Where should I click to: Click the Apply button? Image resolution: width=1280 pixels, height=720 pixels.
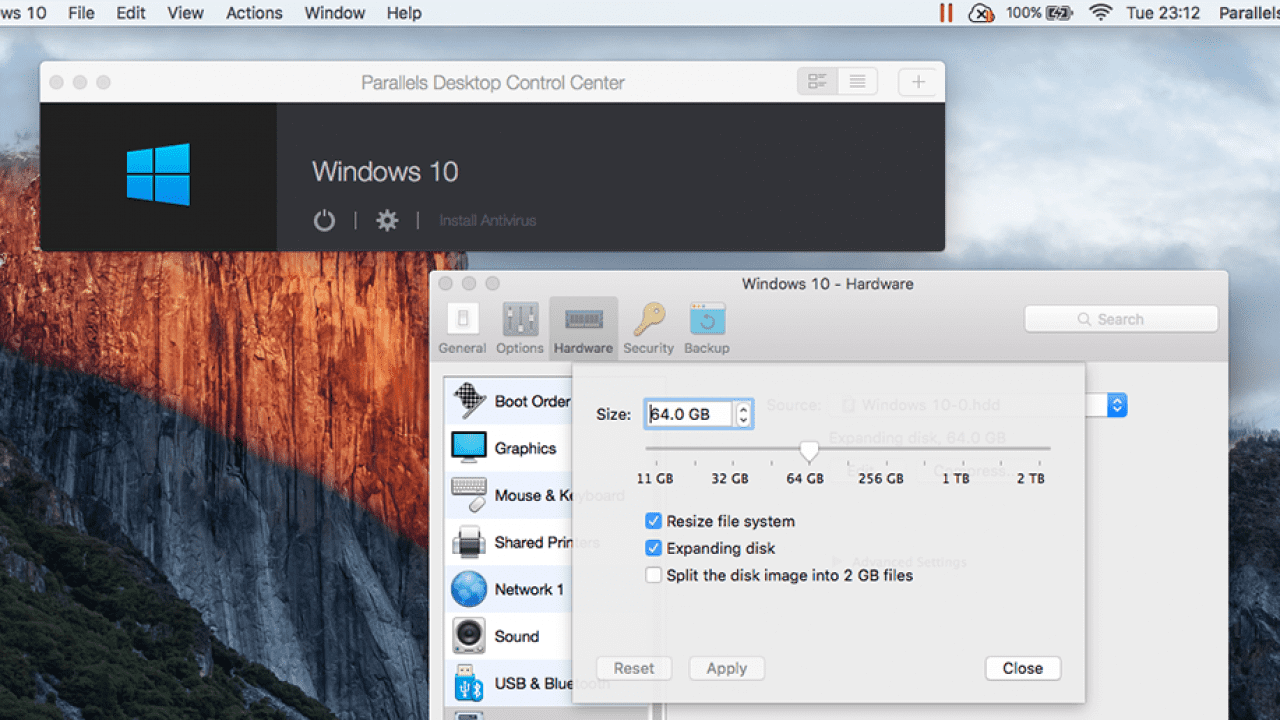(727, 668)
